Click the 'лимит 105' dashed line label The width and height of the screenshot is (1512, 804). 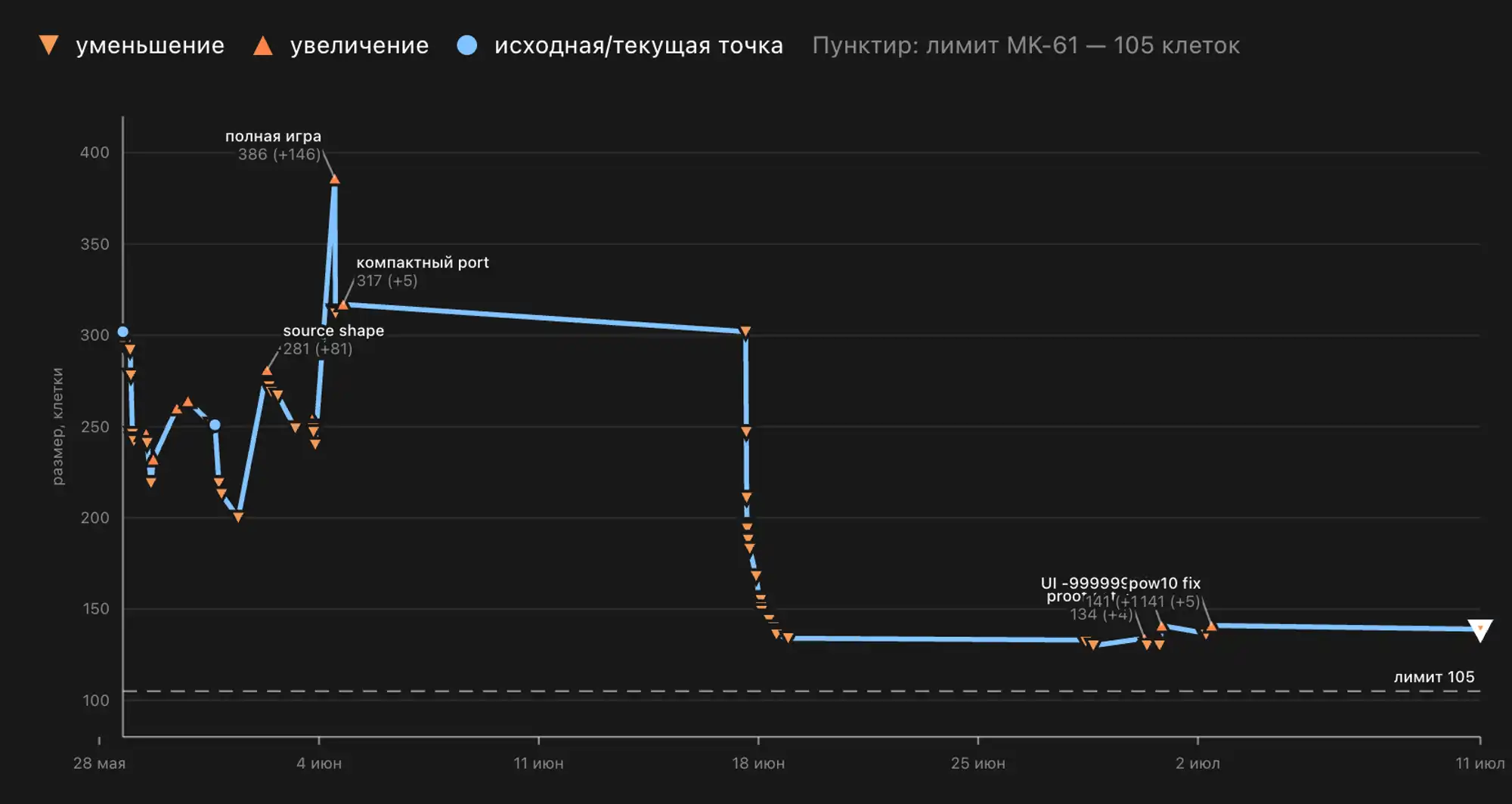1434,677
